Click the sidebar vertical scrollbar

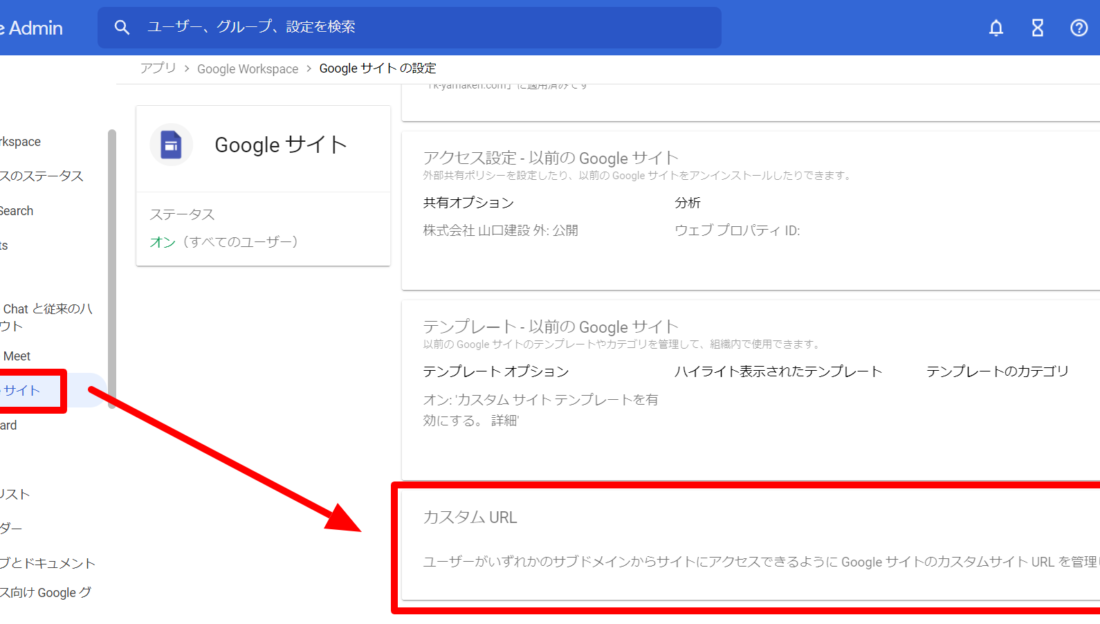tap(112, 268)
